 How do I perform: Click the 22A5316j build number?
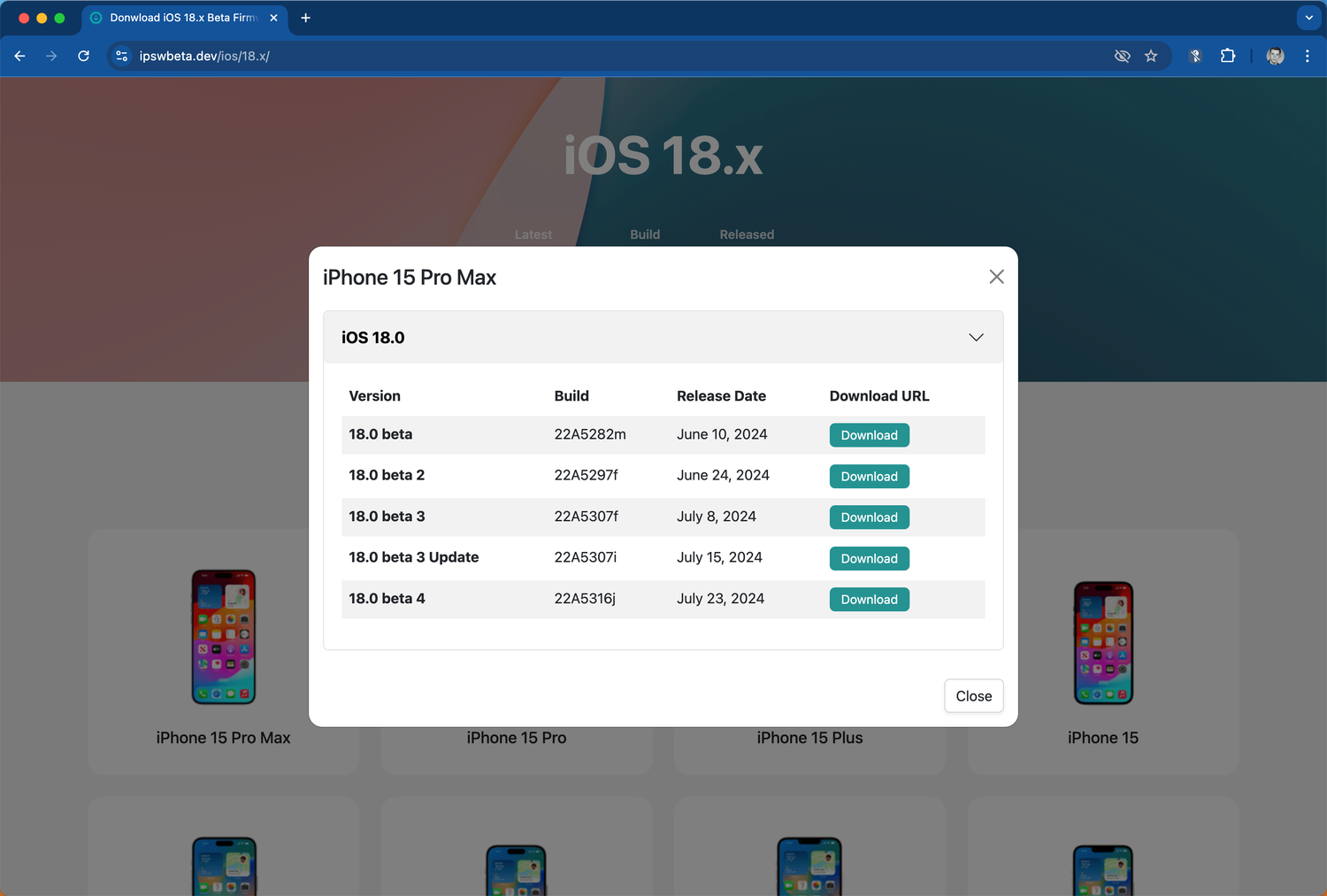(585, 599)
